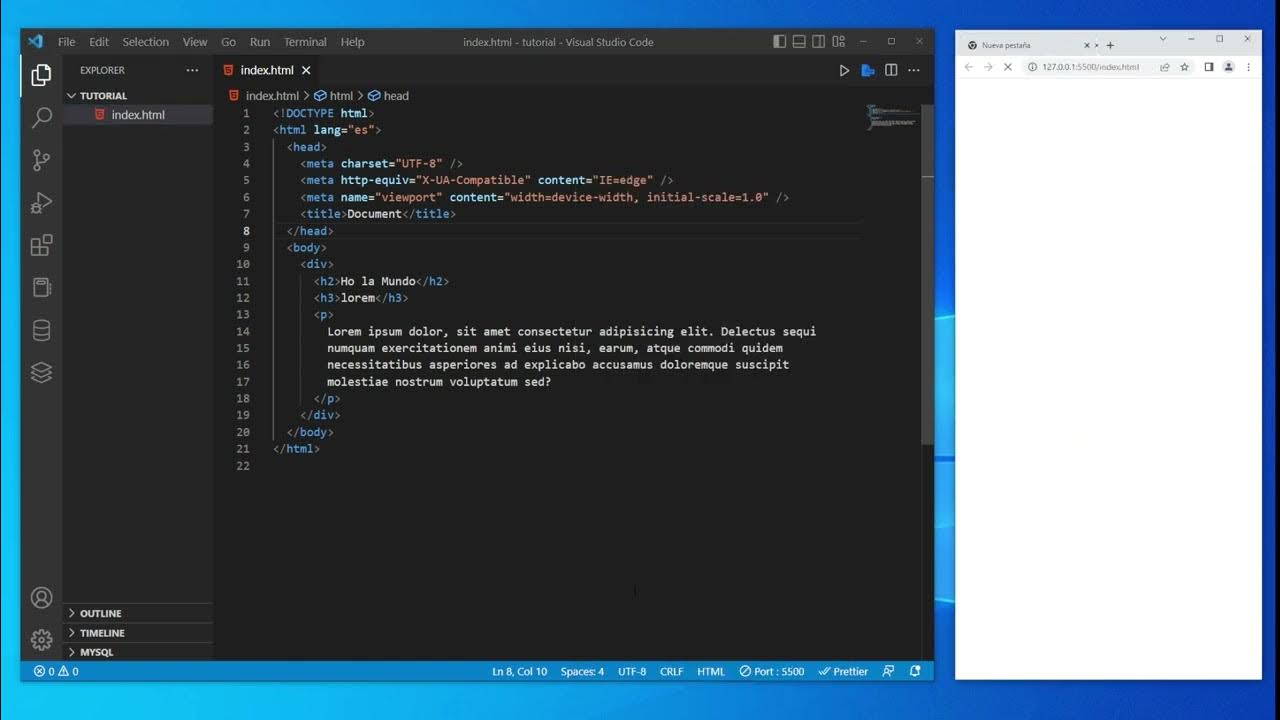Click the Run play icon in editor toolbar

coord(844,70)
